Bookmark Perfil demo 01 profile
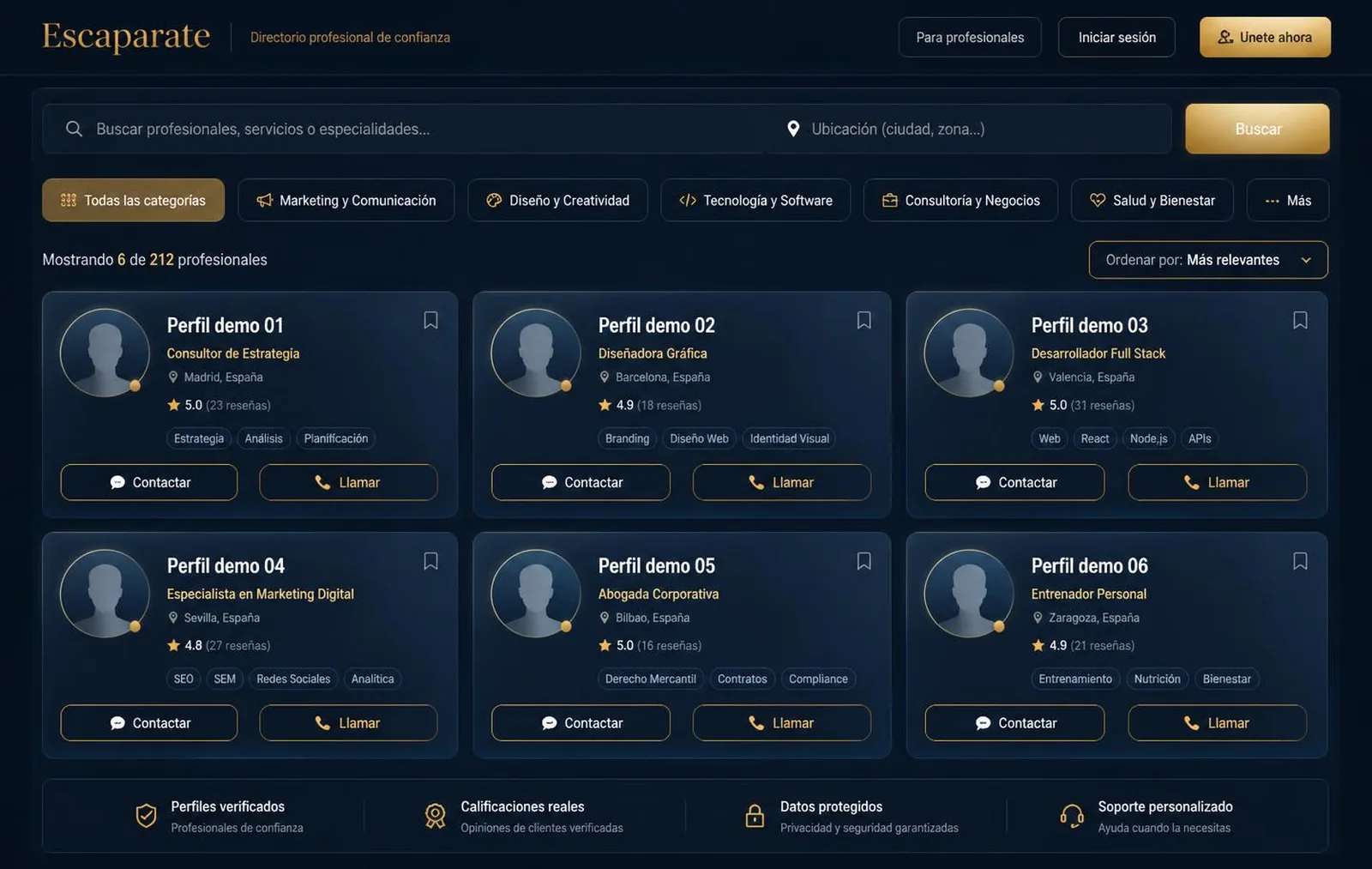Image resolution: width=1372 pixels, height=869 pixels. pyautogui.click(x=430, y=320)
